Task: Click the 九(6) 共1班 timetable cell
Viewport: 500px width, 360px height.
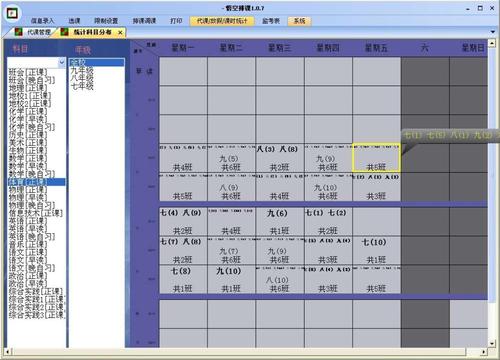Action: pyautogui.click(x=280, y=222)
